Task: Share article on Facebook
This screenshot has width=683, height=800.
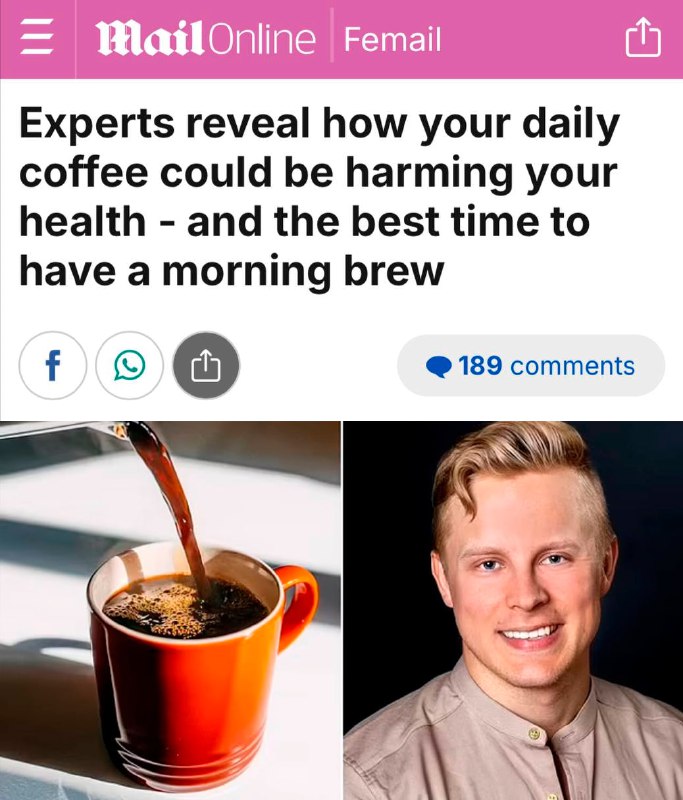Action: click(x=53, y=365)
